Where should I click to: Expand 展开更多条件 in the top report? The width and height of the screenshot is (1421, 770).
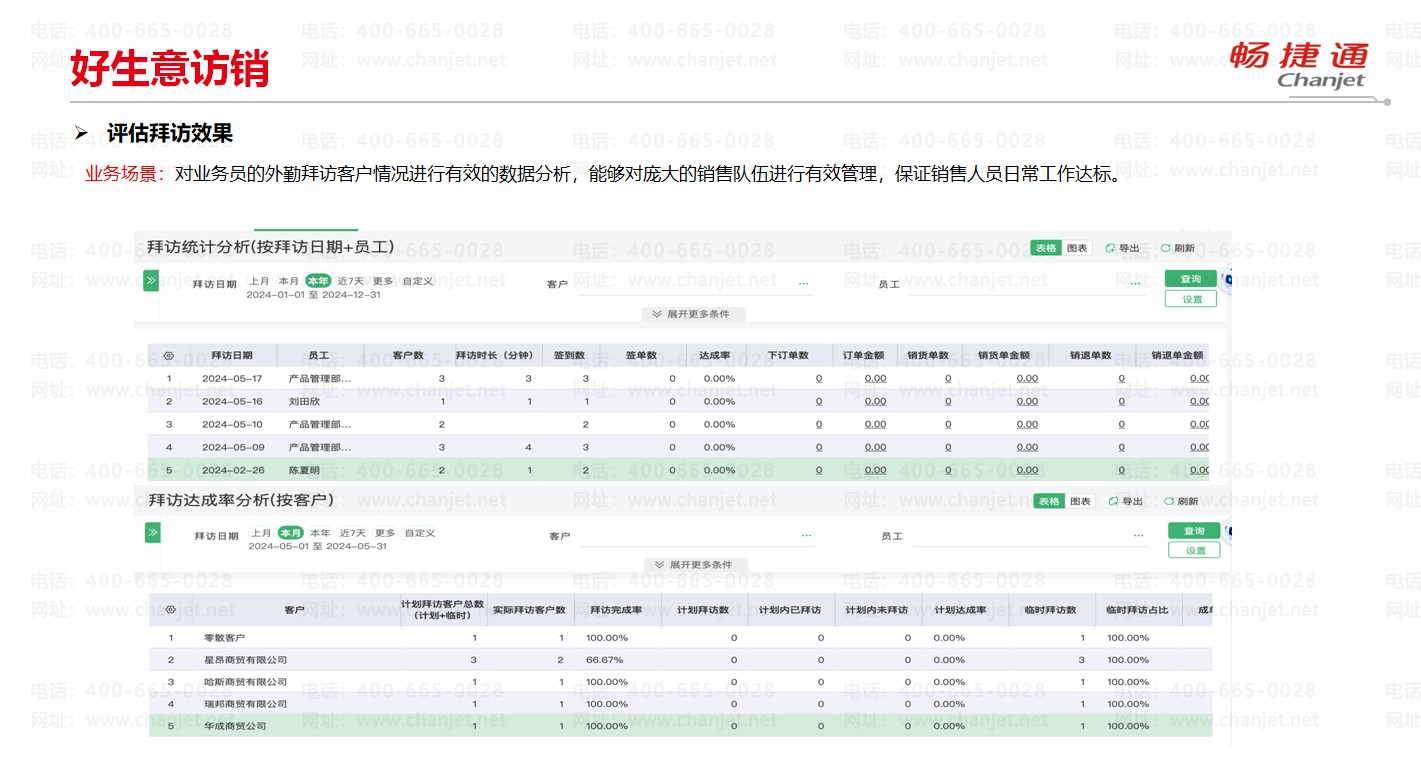691,314
